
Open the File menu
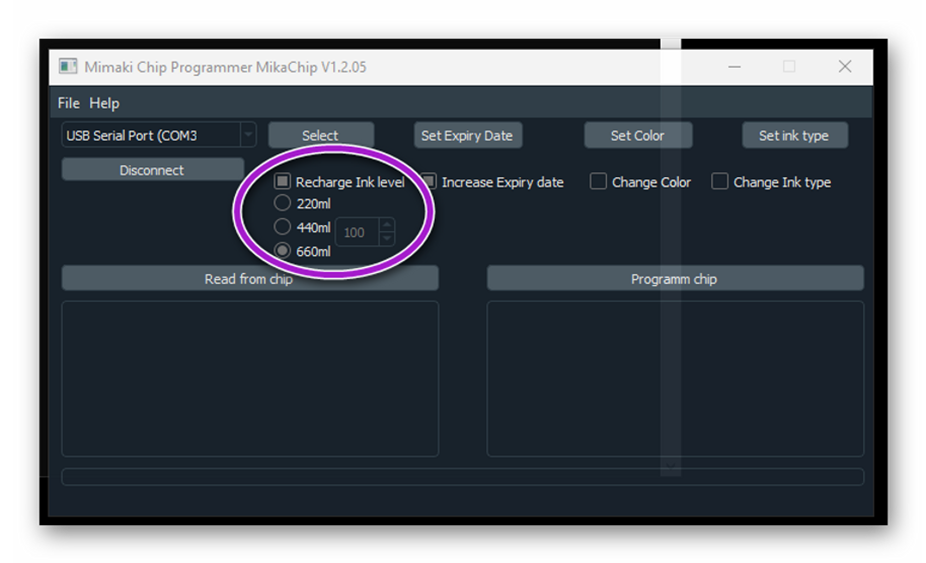coord(69,103)
